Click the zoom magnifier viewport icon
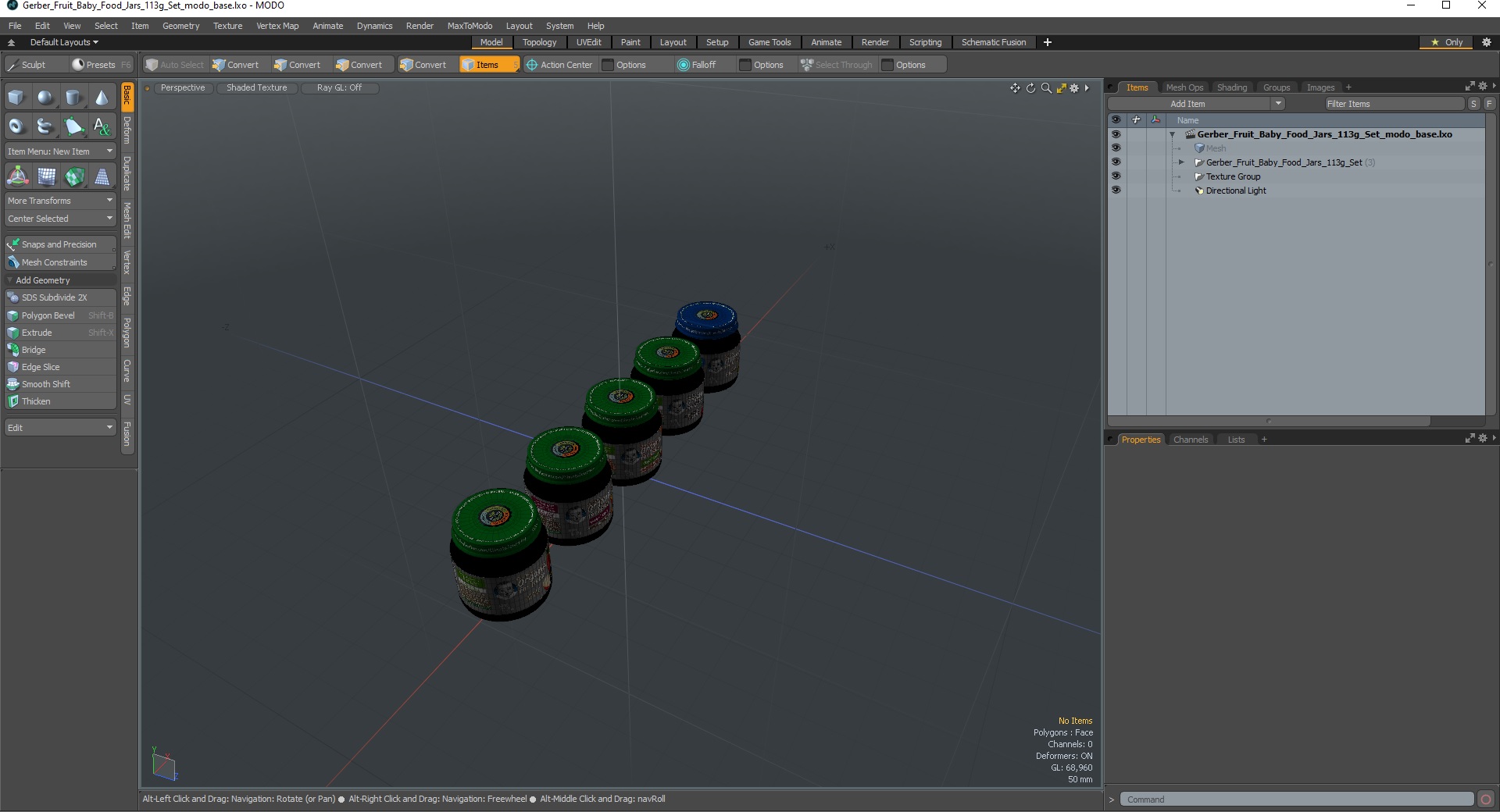The height and width of the screenshot is (812, 1500). [1046, 88]
